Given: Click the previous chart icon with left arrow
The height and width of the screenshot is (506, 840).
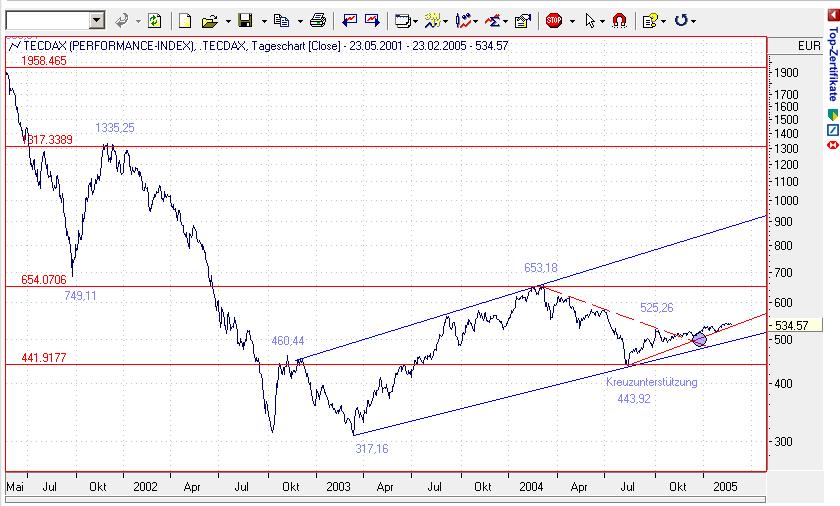Looking at the screenshot, I should coord(350,21).
